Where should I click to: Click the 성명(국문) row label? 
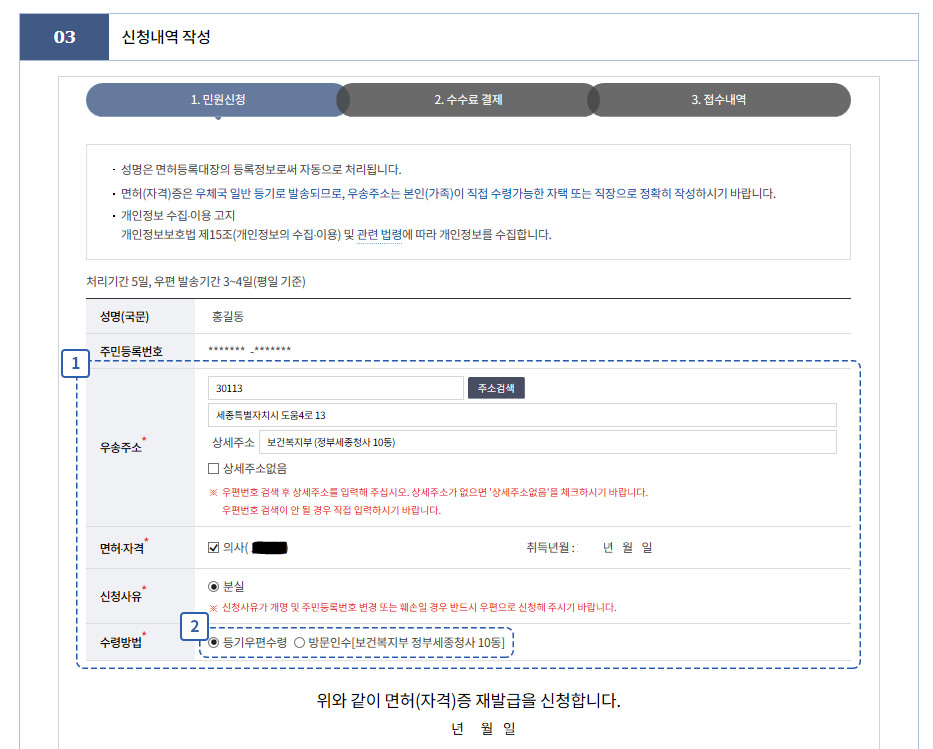[x=124, y=316]
